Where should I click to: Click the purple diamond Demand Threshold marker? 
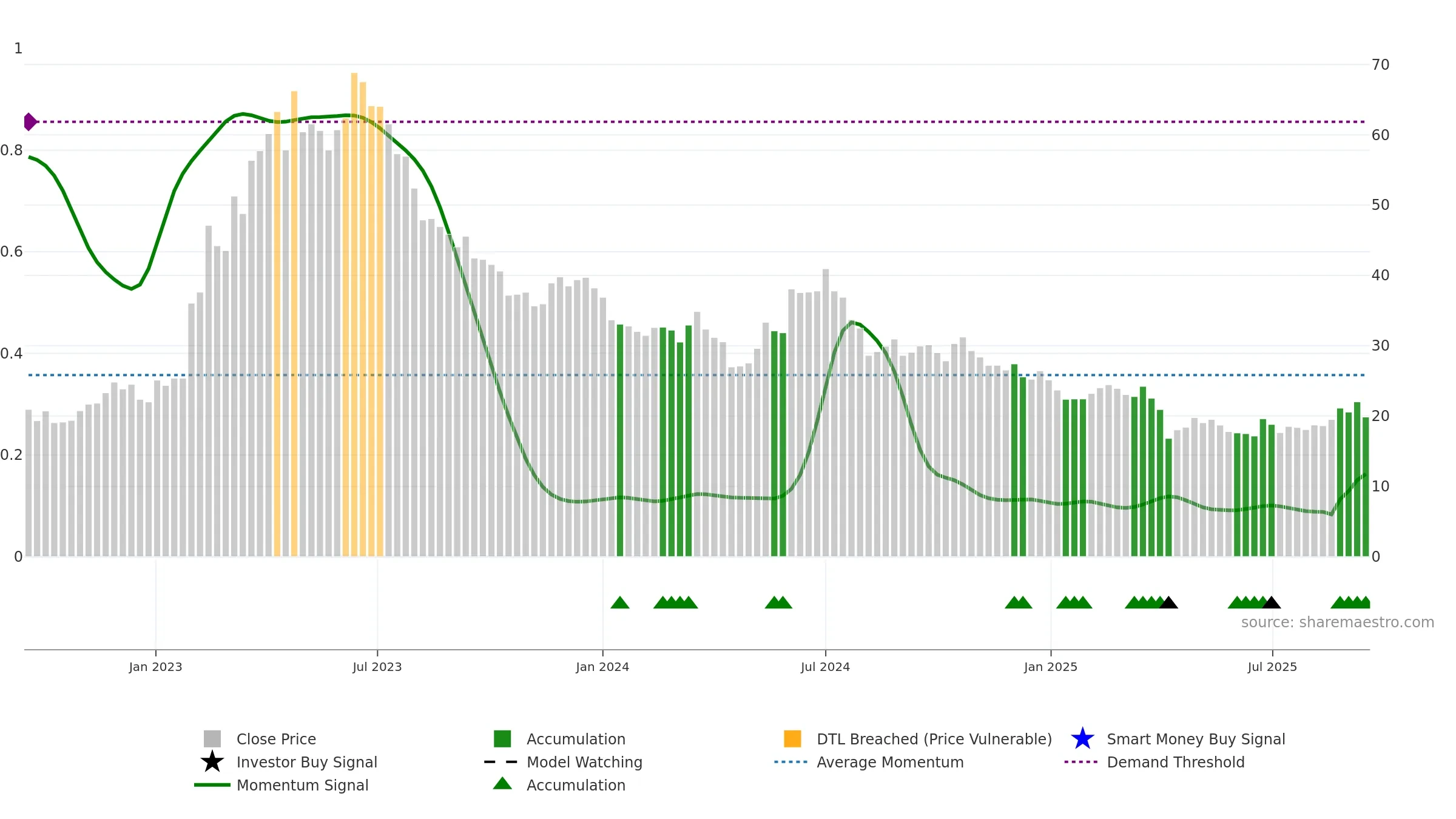tap(30, 122)
